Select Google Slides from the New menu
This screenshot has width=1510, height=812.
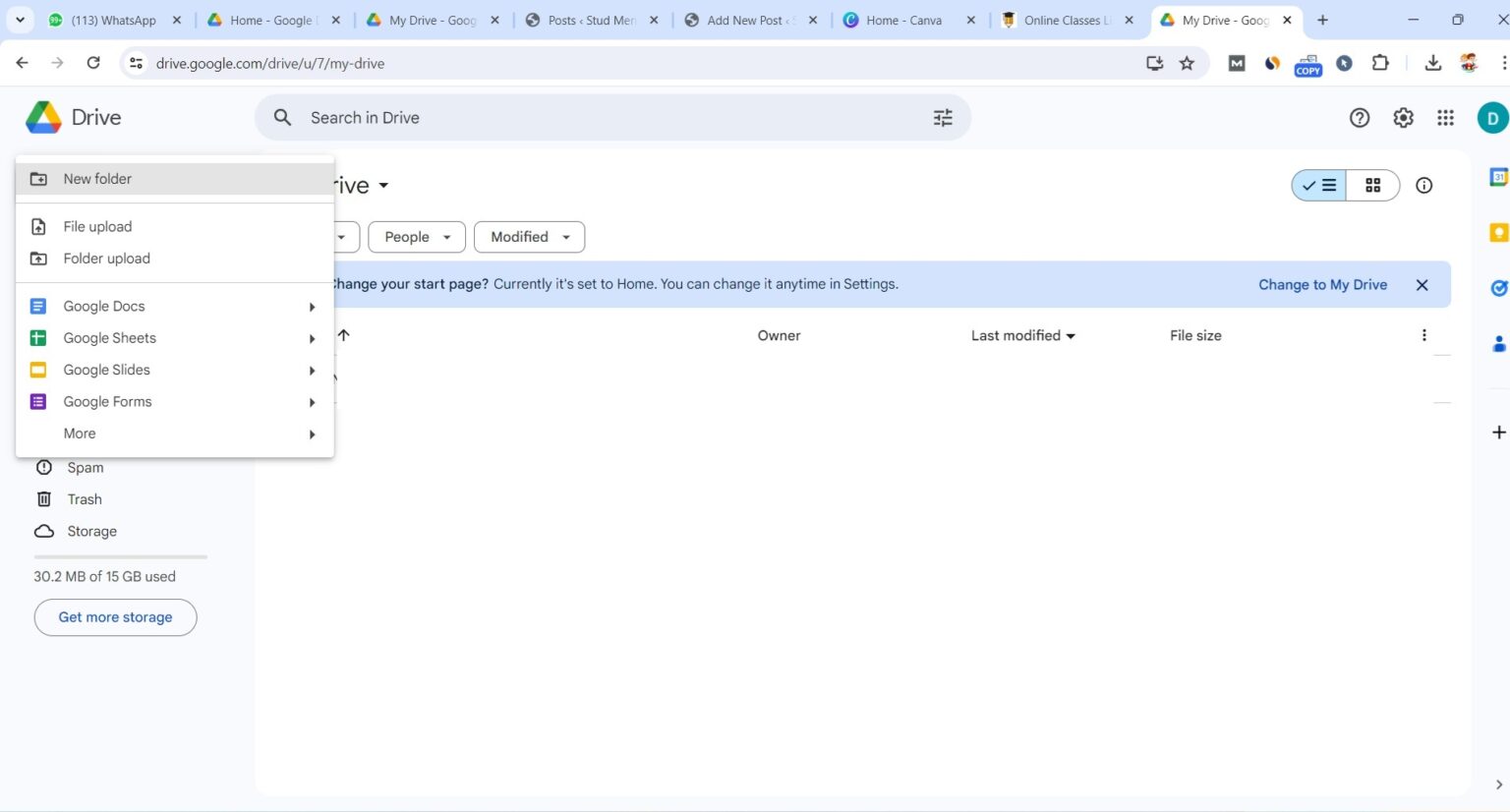106,369
